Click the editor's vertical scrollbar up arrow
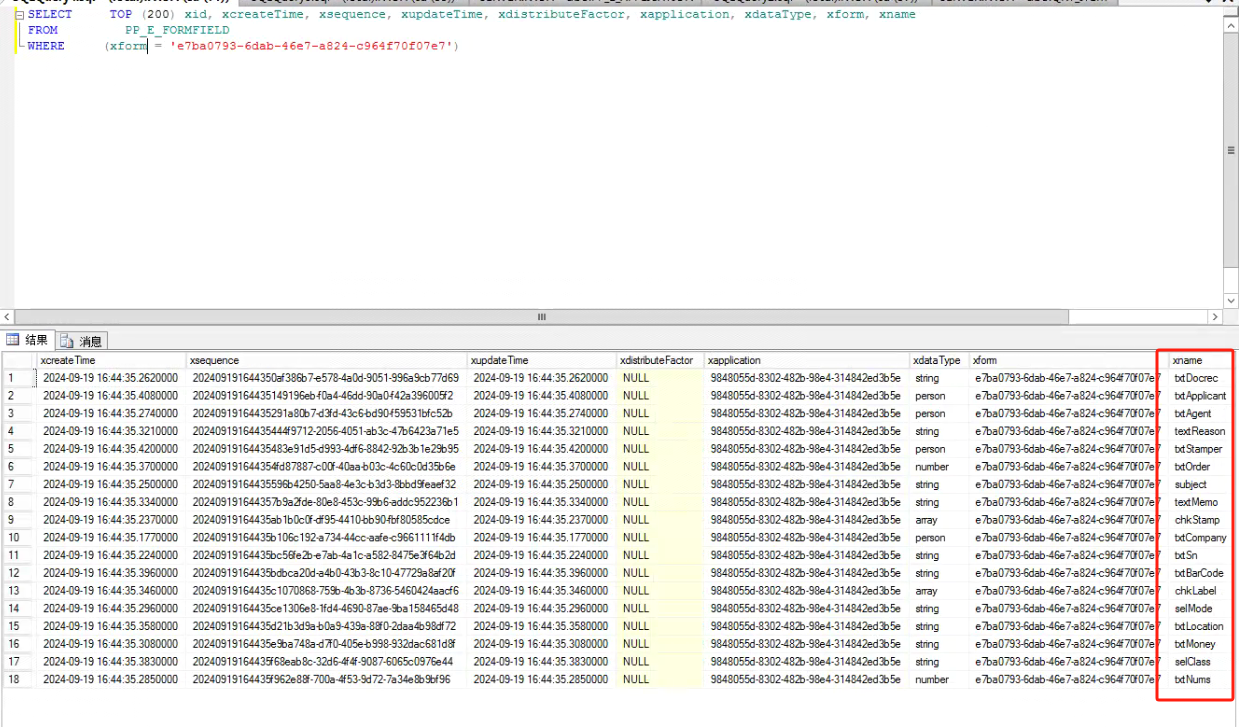Viewport: 1239px width, 727px height. [1230, 25]
